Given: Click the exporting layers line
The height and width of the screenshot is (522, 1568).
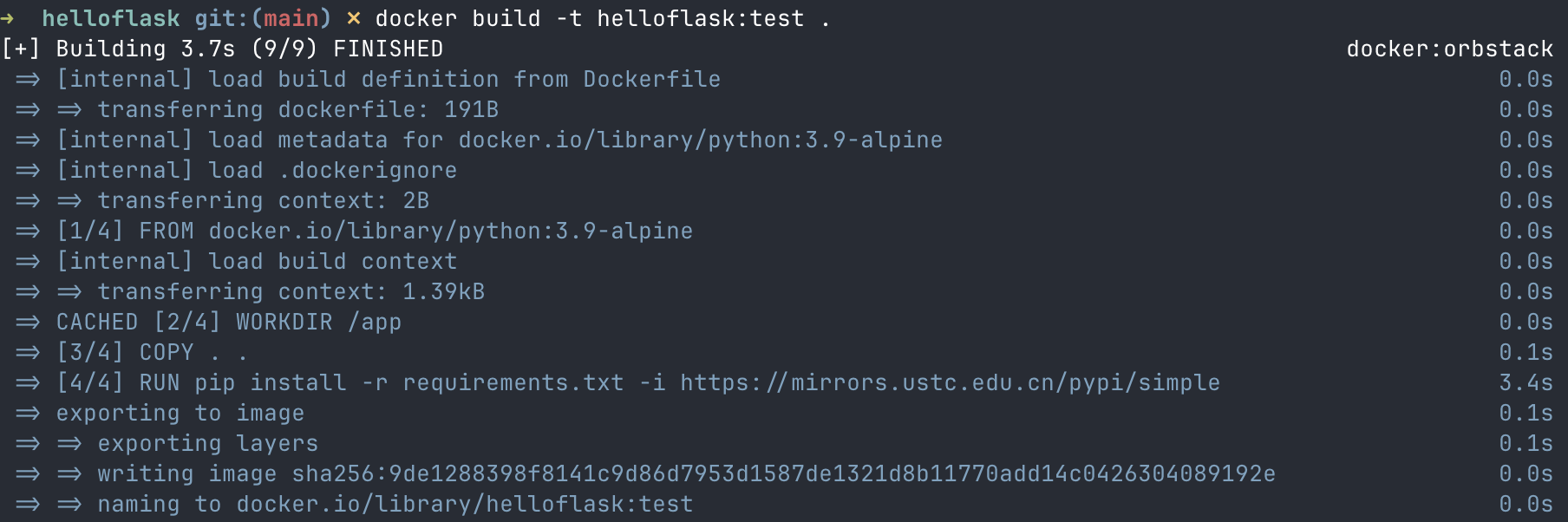Looking at the screenshot, I should point(207,443).
